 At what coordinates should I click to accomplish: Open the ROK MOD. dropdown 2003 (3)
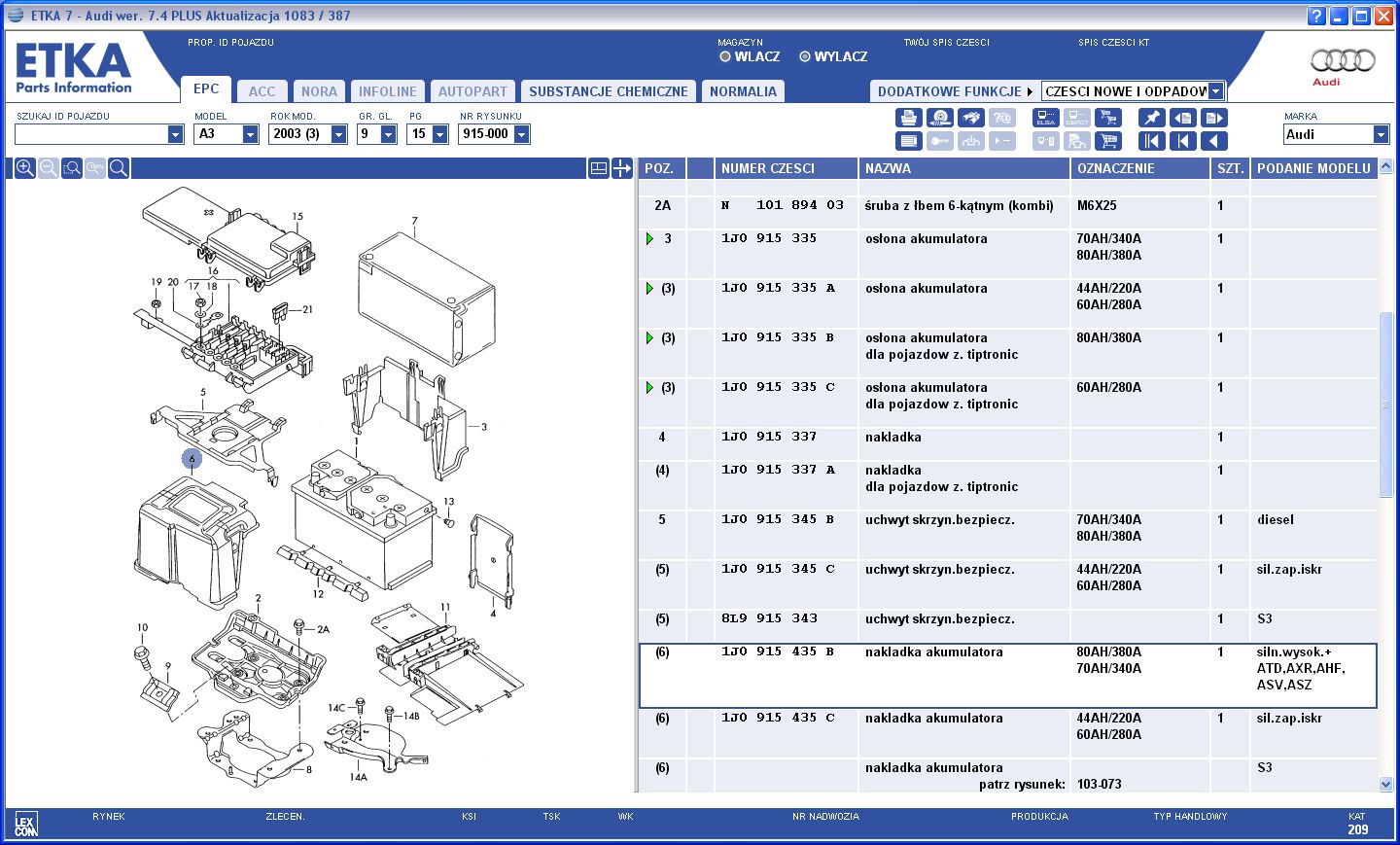click(338, 134)
